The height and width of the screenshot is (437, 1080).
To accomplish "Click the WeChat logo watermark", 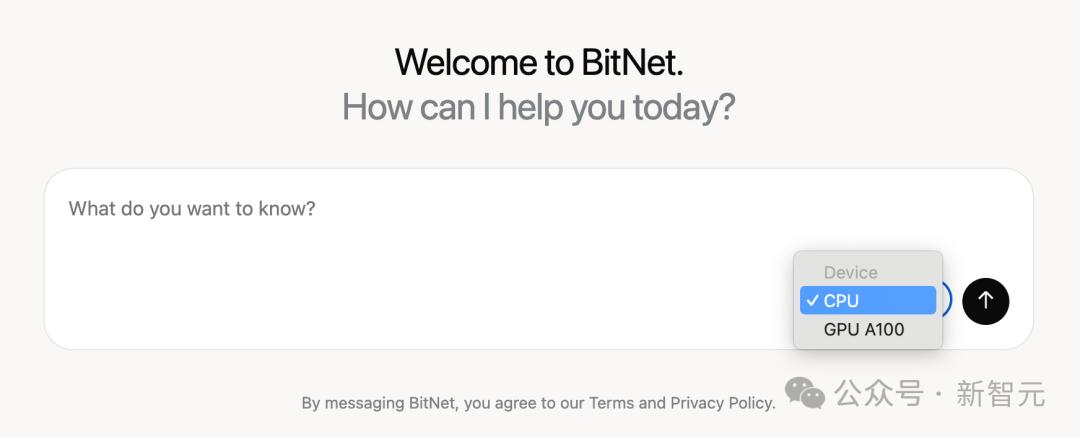I will [804, 392].
